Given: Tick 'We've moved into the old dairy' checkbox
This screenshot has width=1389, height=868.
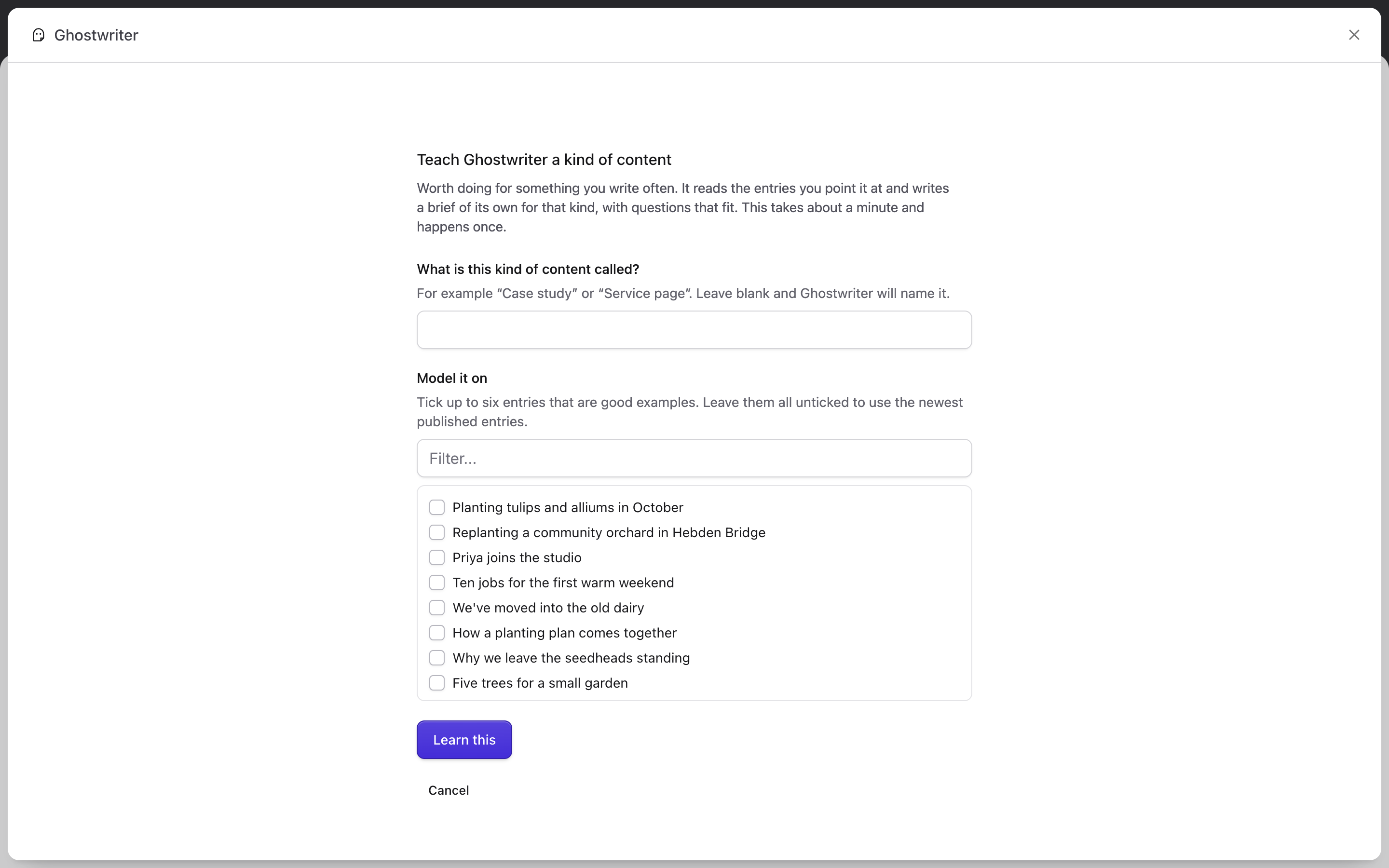Looking at the screenshot, I should coord(437,608).
